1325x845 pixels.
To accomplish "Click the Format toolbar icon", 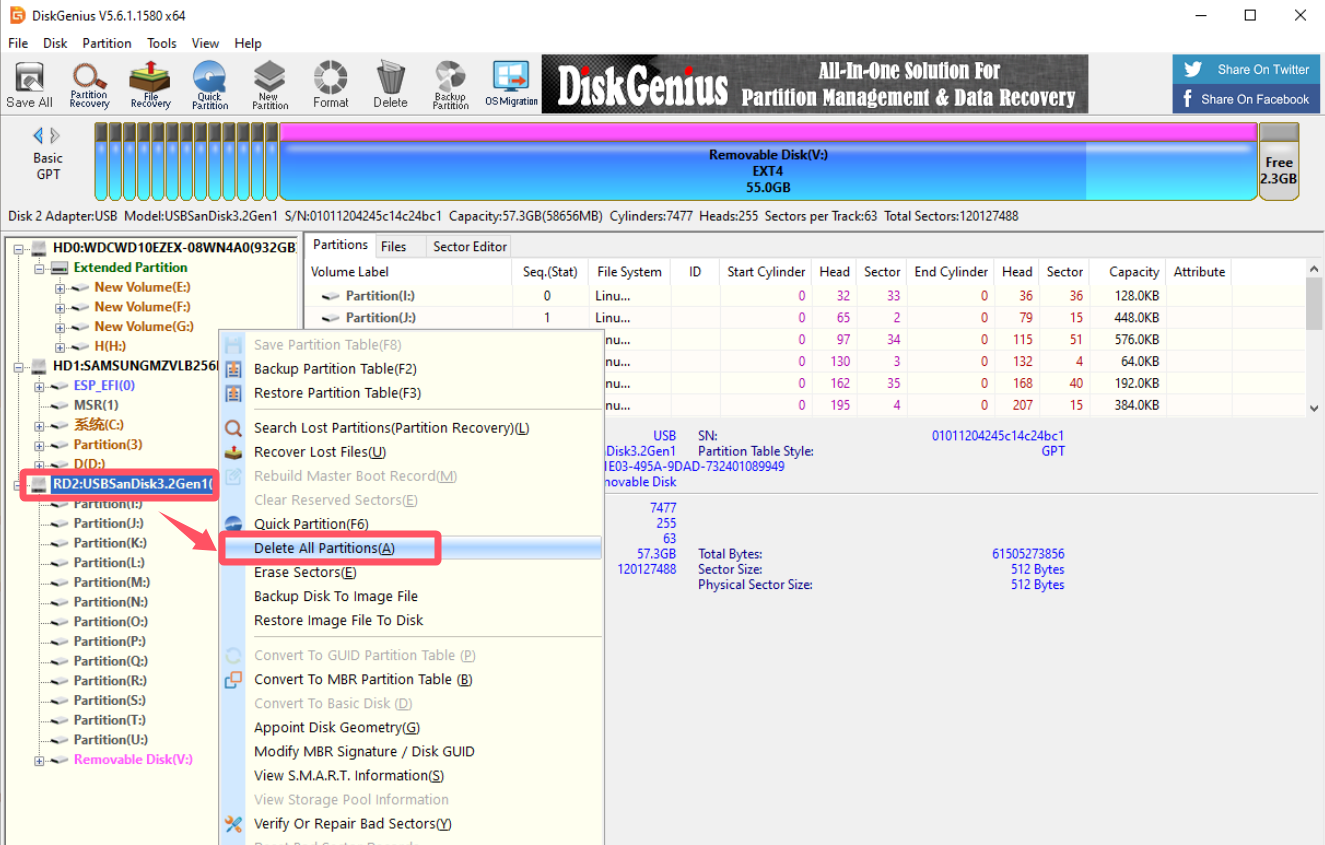I will (x=330, y=84).
